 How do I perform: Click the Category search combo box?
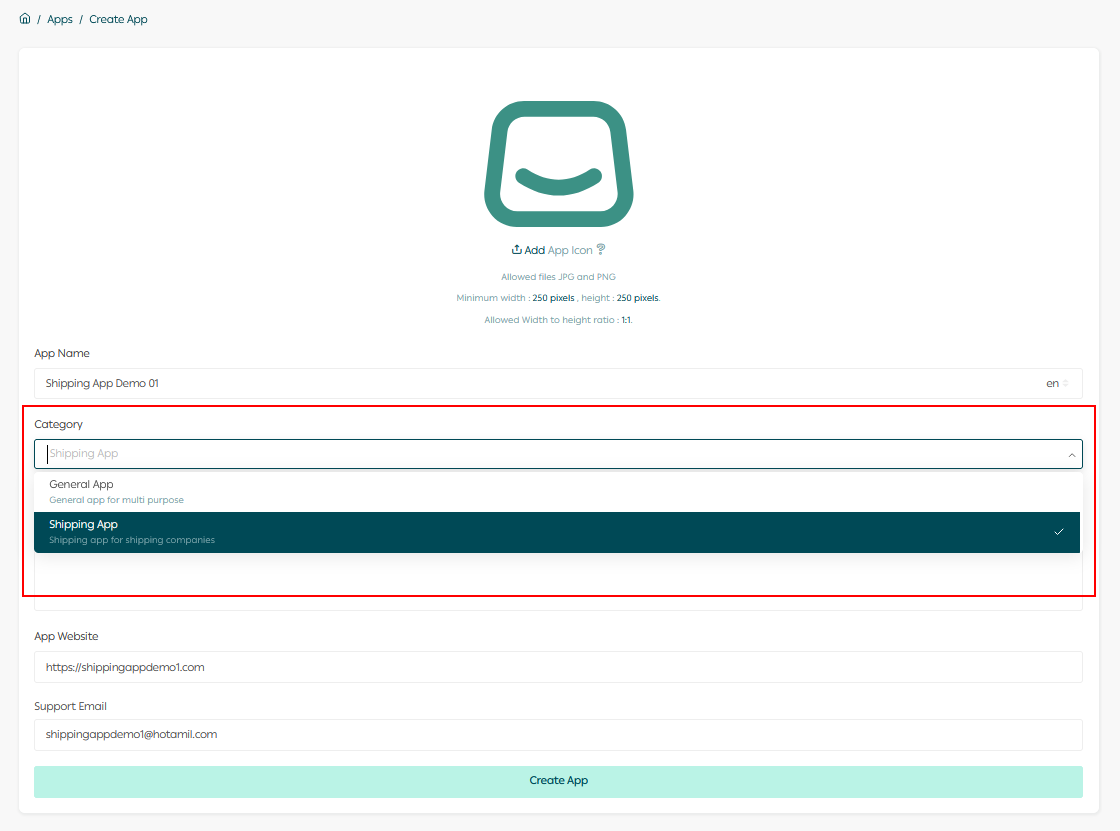click(x=559, y=454)
